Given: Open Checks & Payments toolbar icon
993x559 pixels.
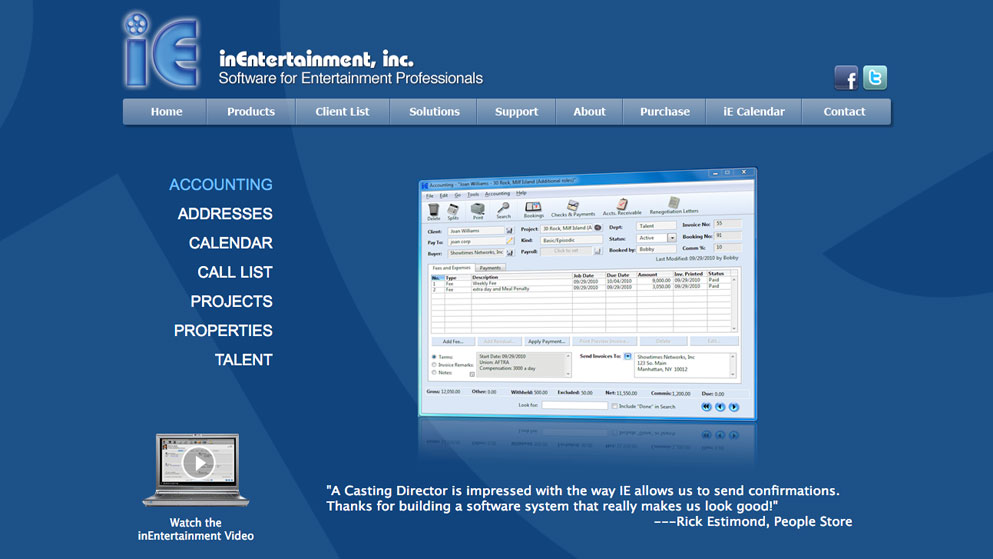Looking at the screenshot, I should pyautogui.click(x=573, y=208).
